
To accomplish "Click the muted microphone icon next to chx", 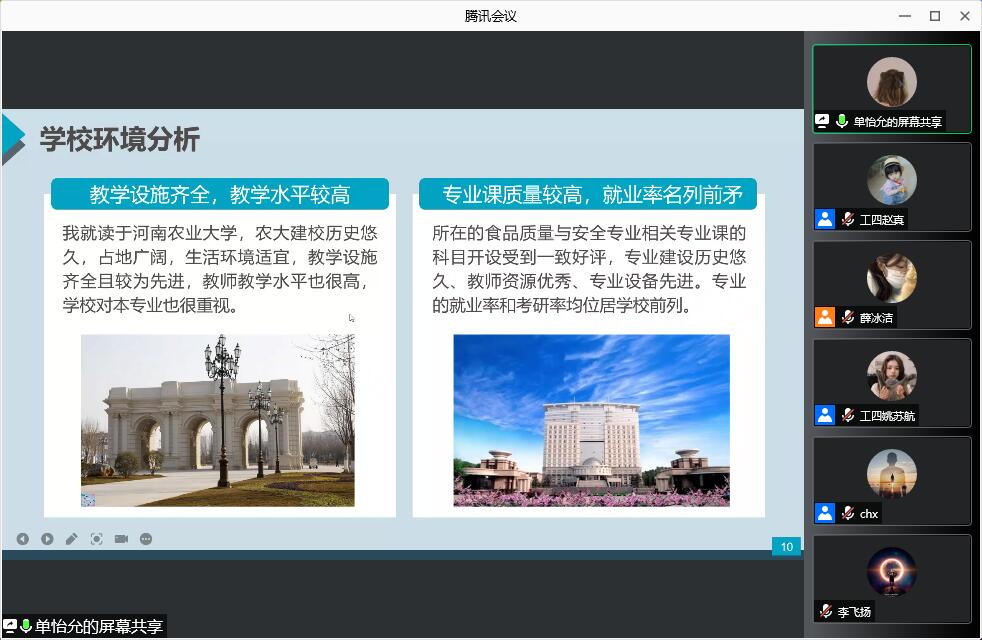I will click(x=847, y=513).
